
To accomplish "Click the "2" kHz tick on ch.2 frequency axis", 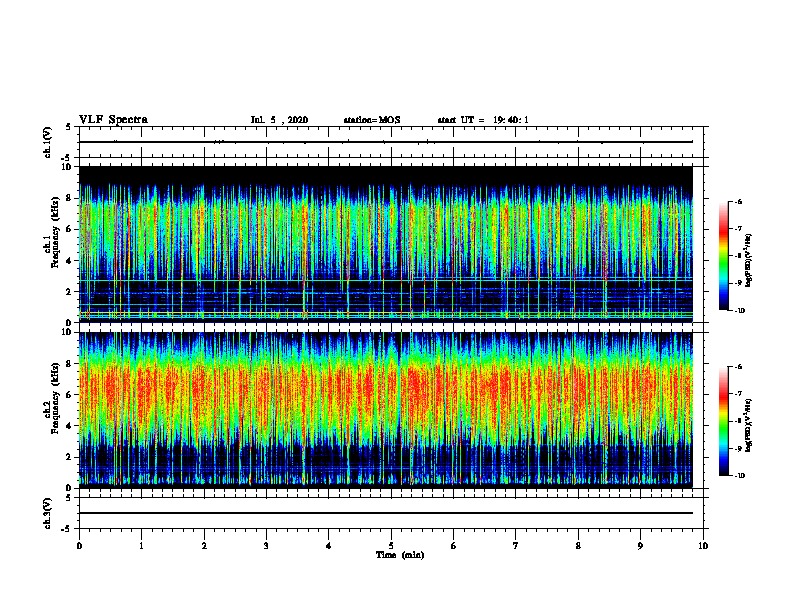I will (69, 457).
